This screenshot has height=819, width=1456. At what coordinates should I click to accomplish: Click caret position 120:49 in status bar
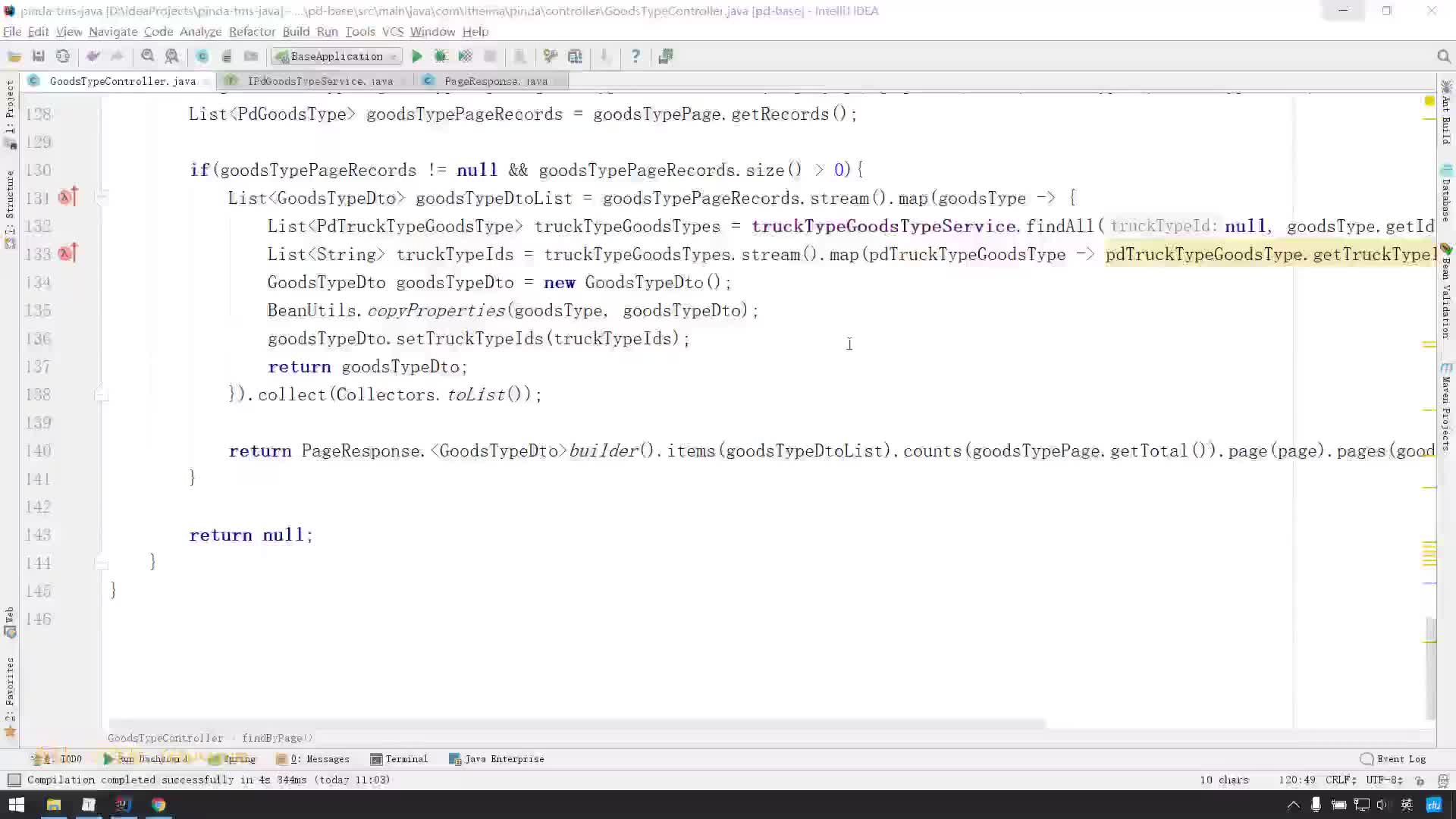coord(1297,780)
